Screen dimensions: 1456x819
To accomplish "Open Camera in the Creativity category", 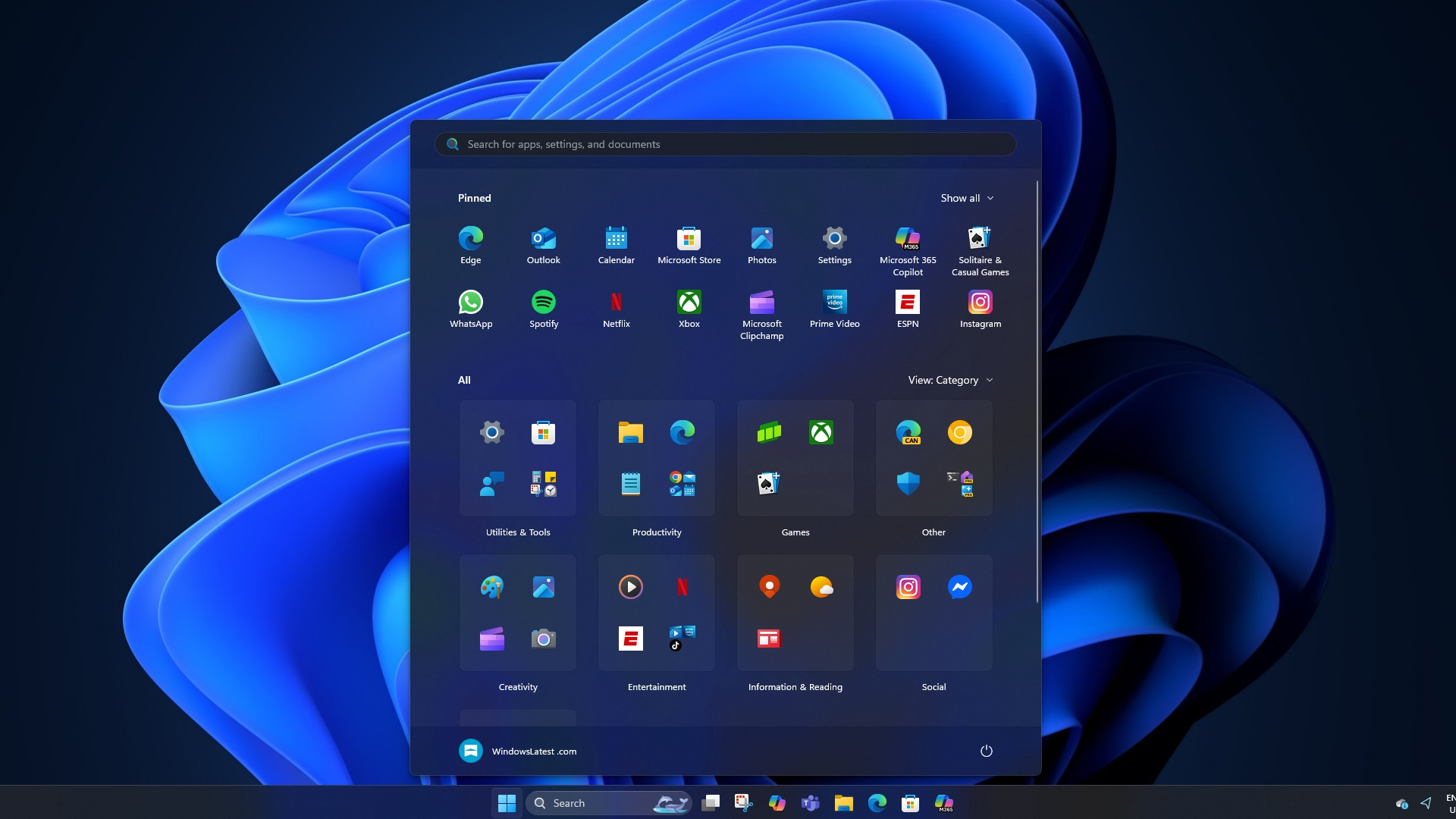I will [x=543, y=639].
